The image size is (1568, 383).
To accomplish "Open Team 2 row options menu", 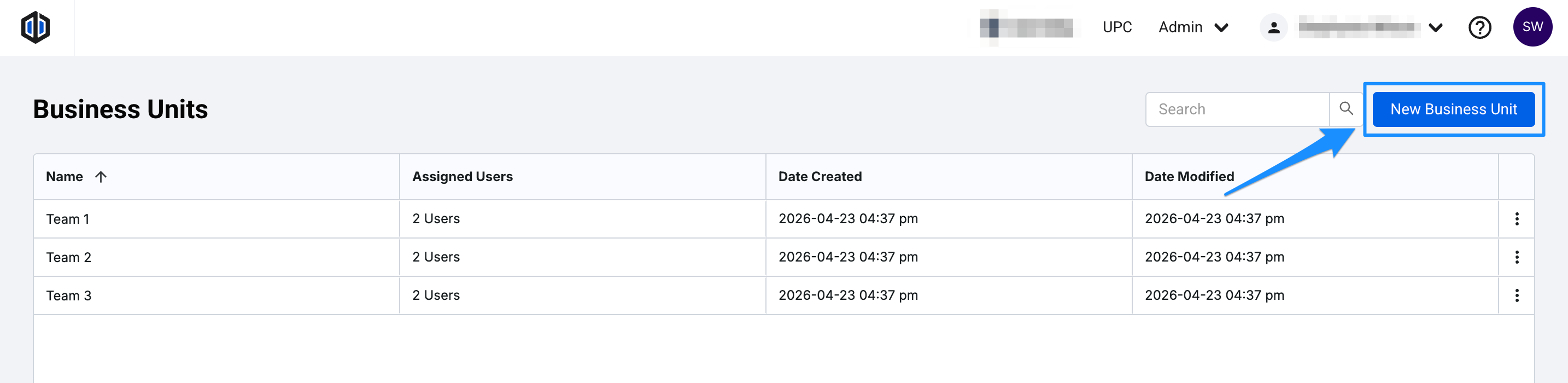I will (x=1516, y=257).
